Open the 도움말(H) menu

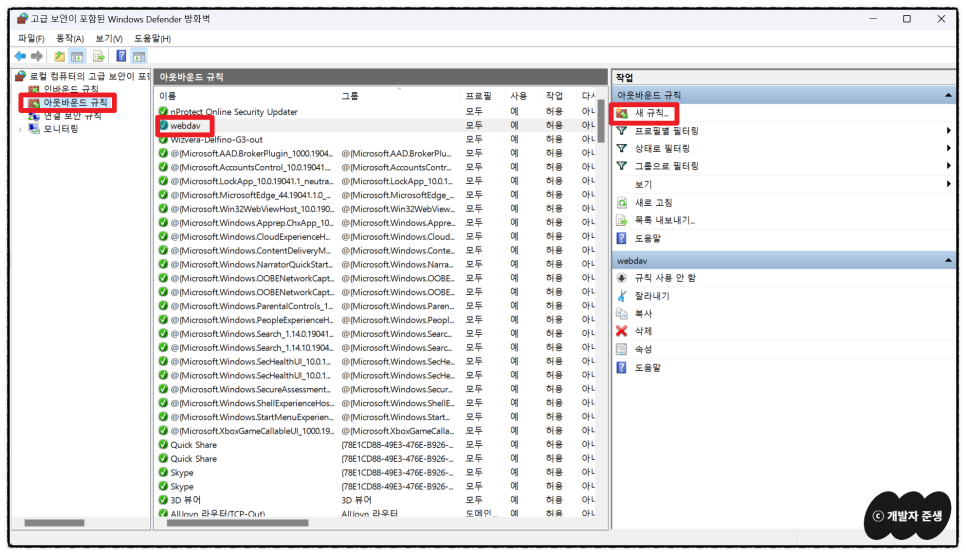click(152, 38)
